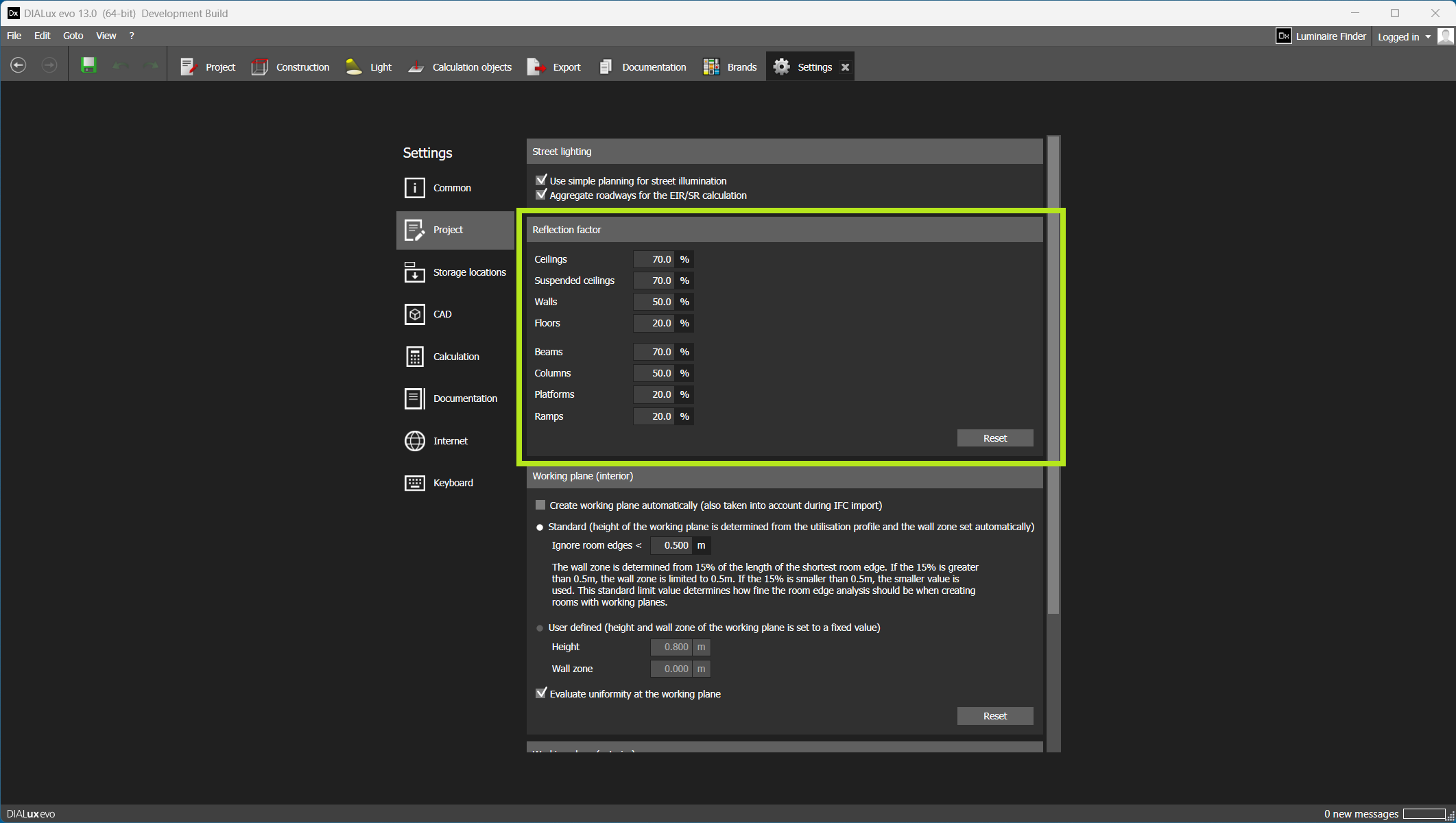
Task: Open the View menu
Action: [106, 36]
